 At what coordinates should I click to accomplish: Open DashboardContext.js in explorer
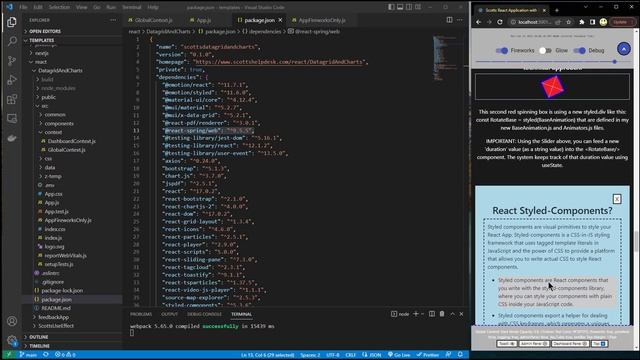pos(71,141)
